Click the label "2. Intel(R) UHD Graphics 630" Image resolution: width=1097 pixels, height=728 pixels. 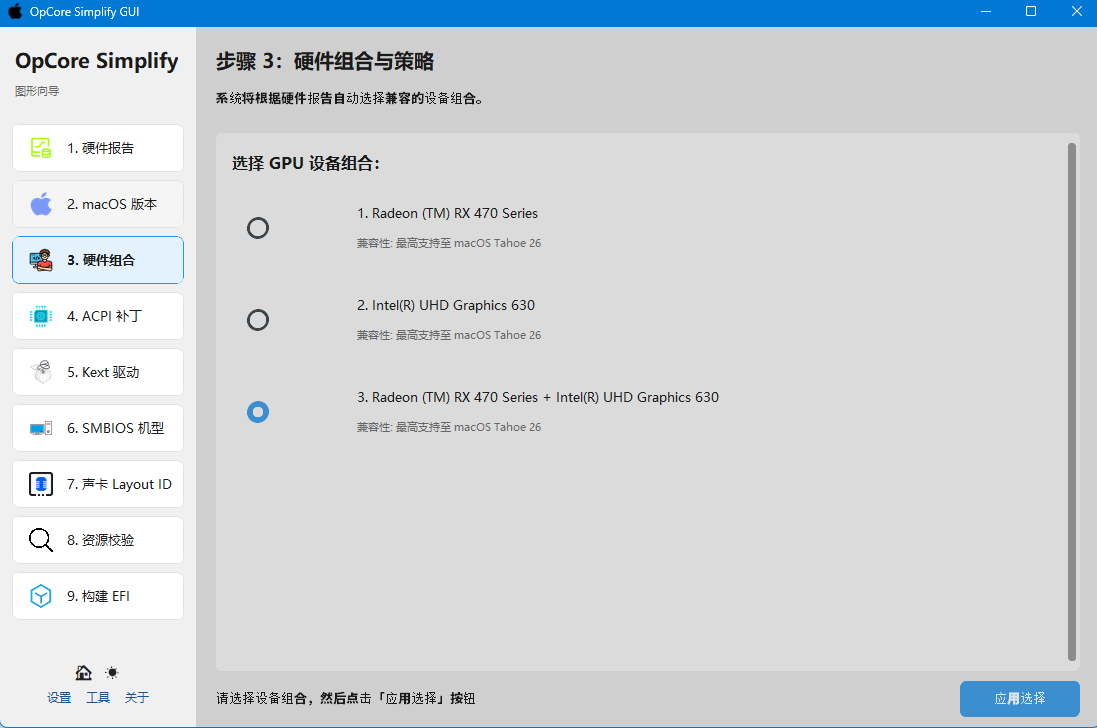click(x=446, y=306)
